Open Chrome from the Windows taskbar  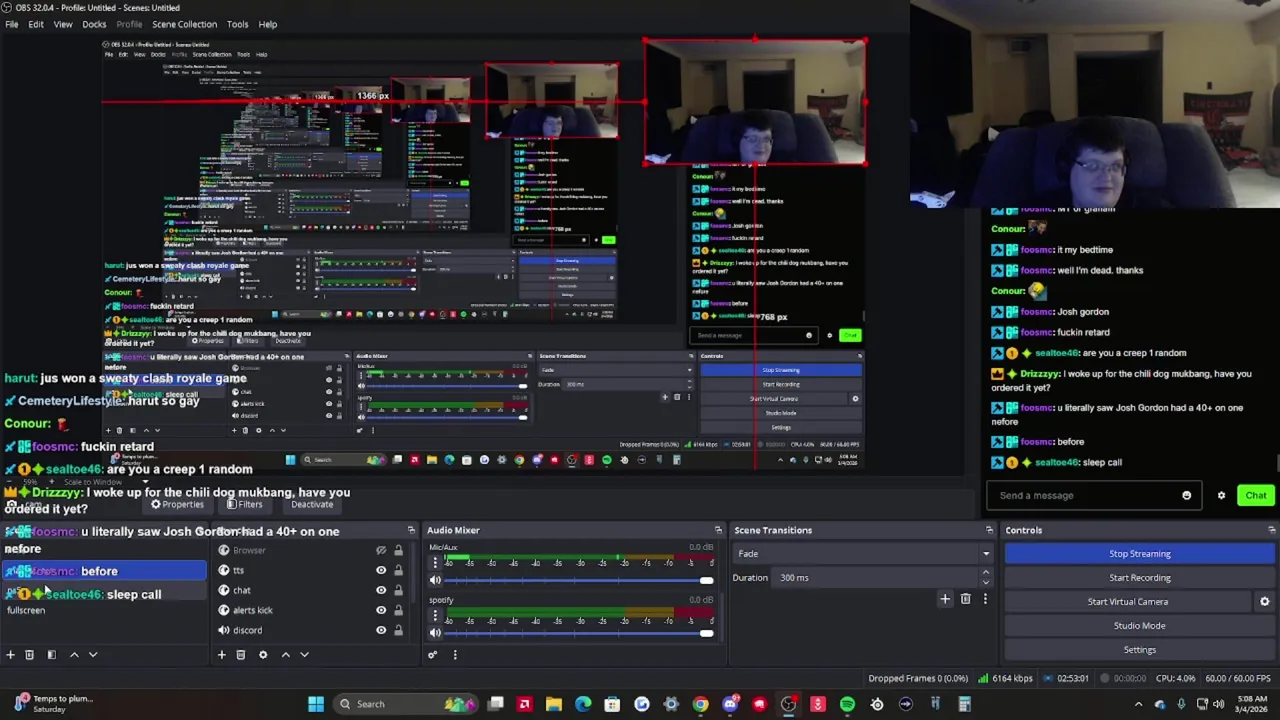700,704
